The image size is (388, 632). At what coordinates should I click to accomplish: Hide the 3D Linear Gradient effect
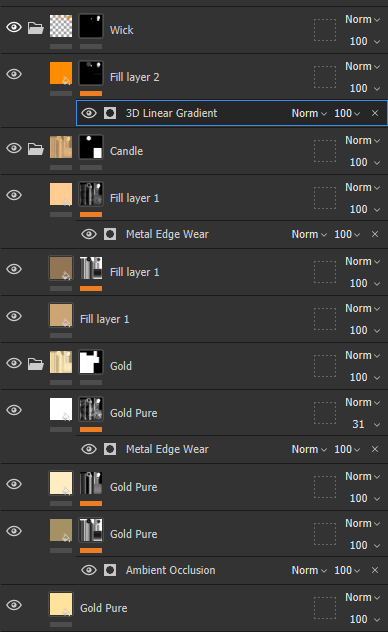(89, 113)
